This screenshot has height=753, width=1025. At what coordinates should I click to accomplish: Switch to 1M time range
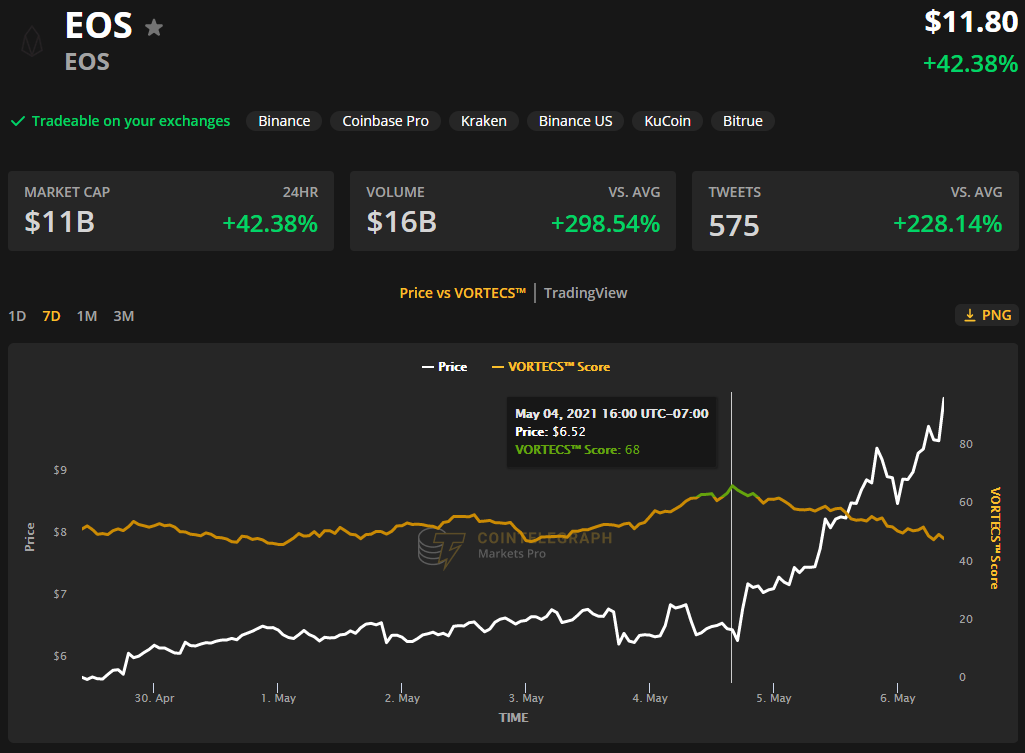(87, 316)
